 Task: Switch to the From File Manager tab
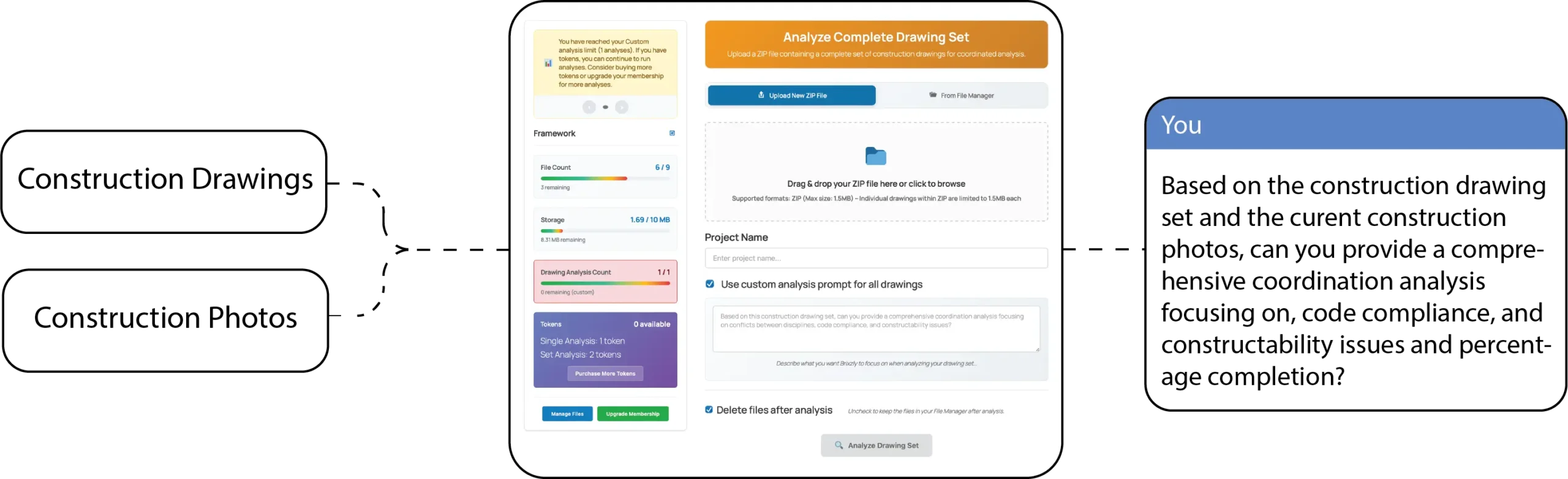962,96
